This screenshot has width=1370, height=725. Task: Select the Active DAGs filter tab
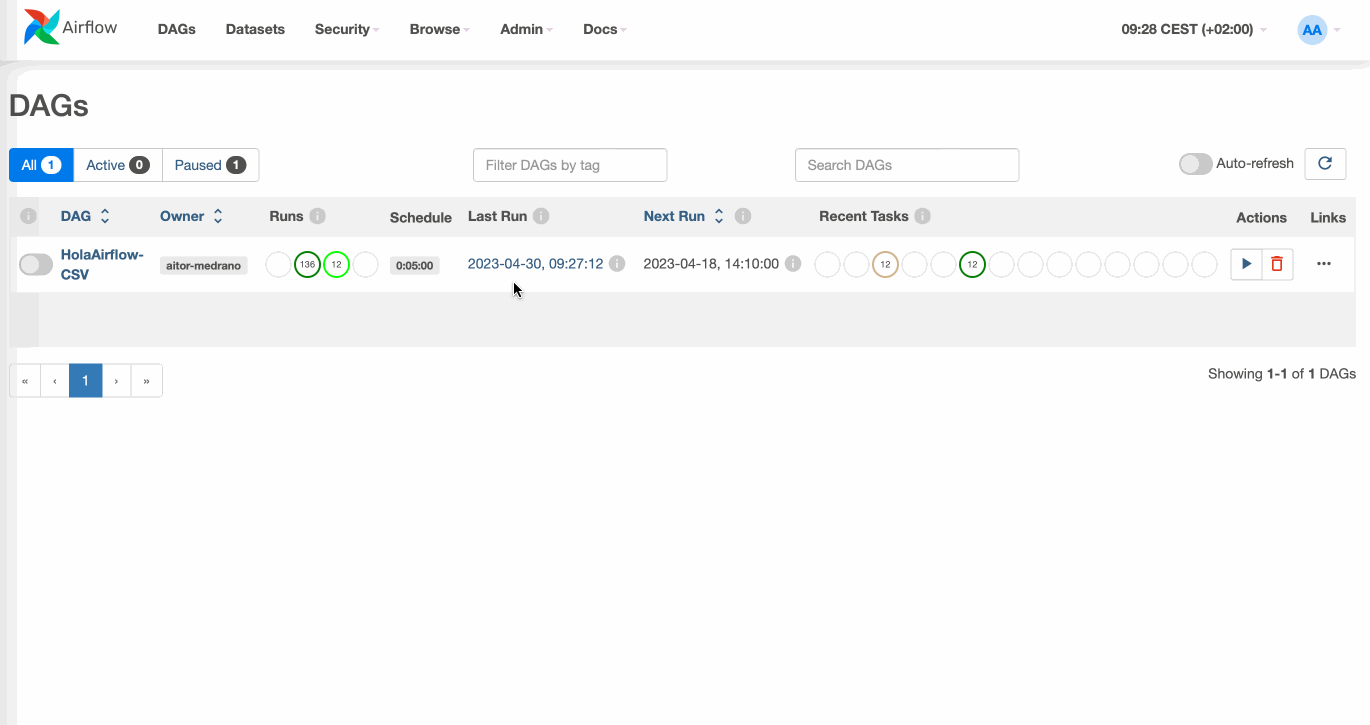click(117, 165)
